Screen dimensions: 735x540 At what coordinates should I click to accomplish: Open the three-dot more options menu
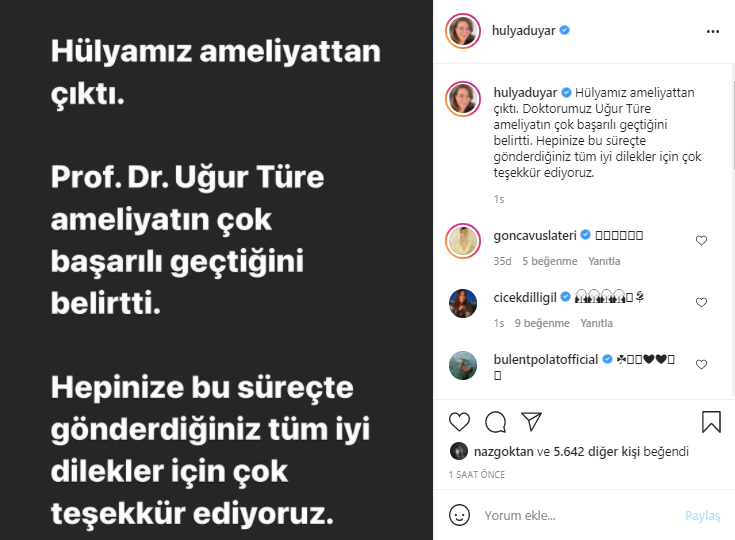(712, 31)
